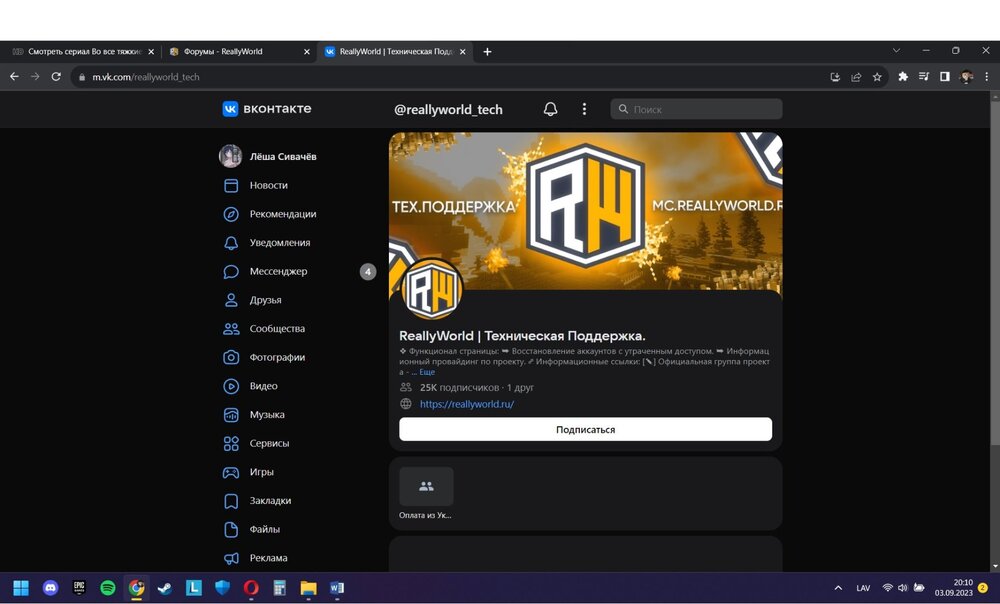
Task: Open Рекомендации compass icon
Action: [x=231, y=214]
